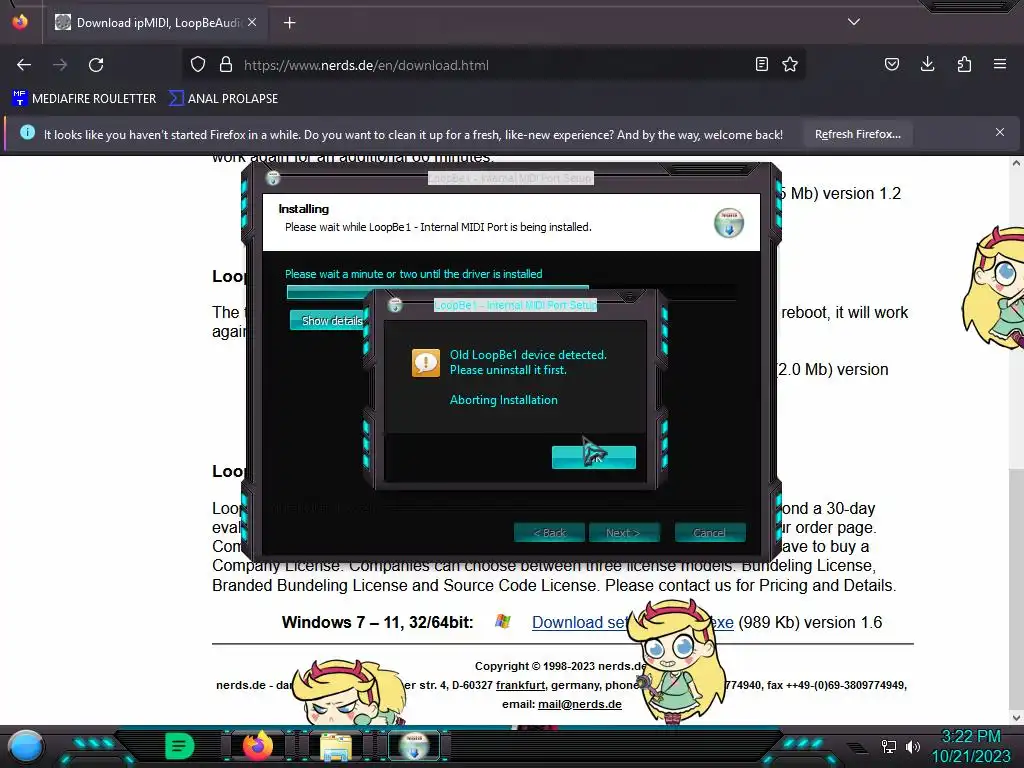The image size is (1024, 768).
Task: Open the Start orb button
Action: tap(26, 746)
